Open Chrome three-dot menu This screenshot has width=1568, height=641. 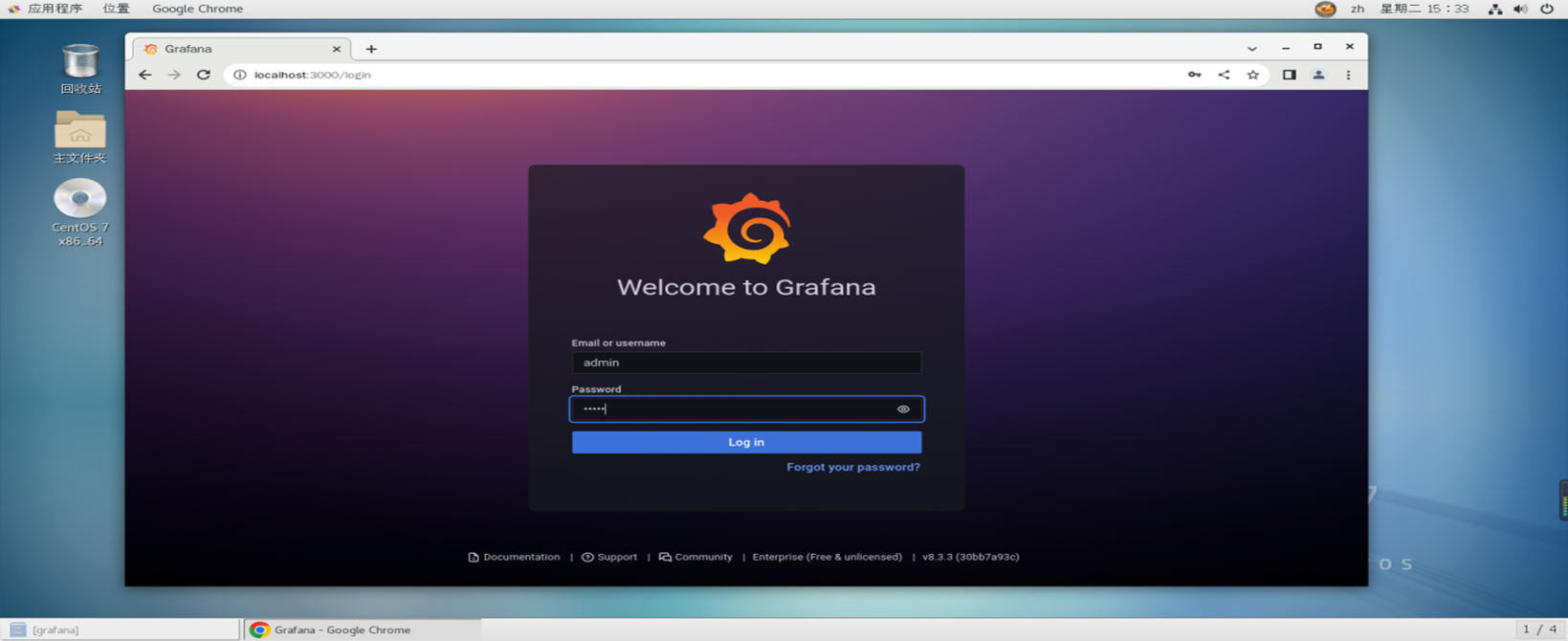pyautogui.click(x=1348, y=75)
